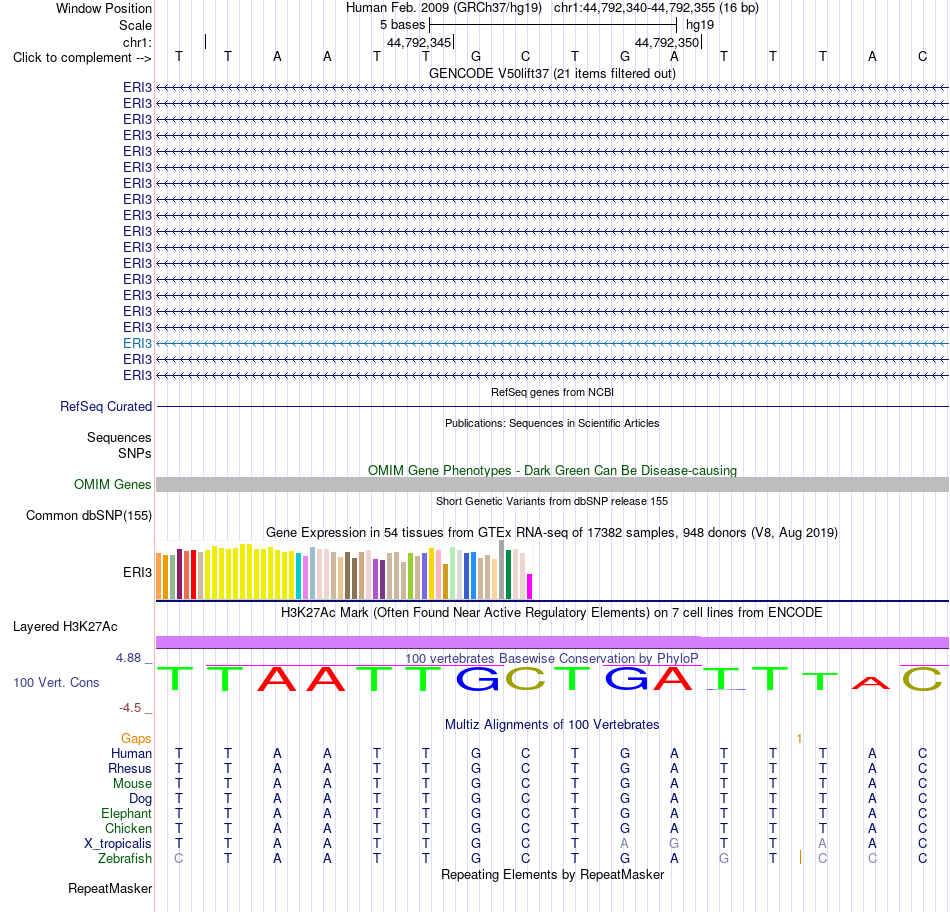950x912 pixels.
Task: Click the dark green bar in GTEx chart
Action: (x=508, y=574)
